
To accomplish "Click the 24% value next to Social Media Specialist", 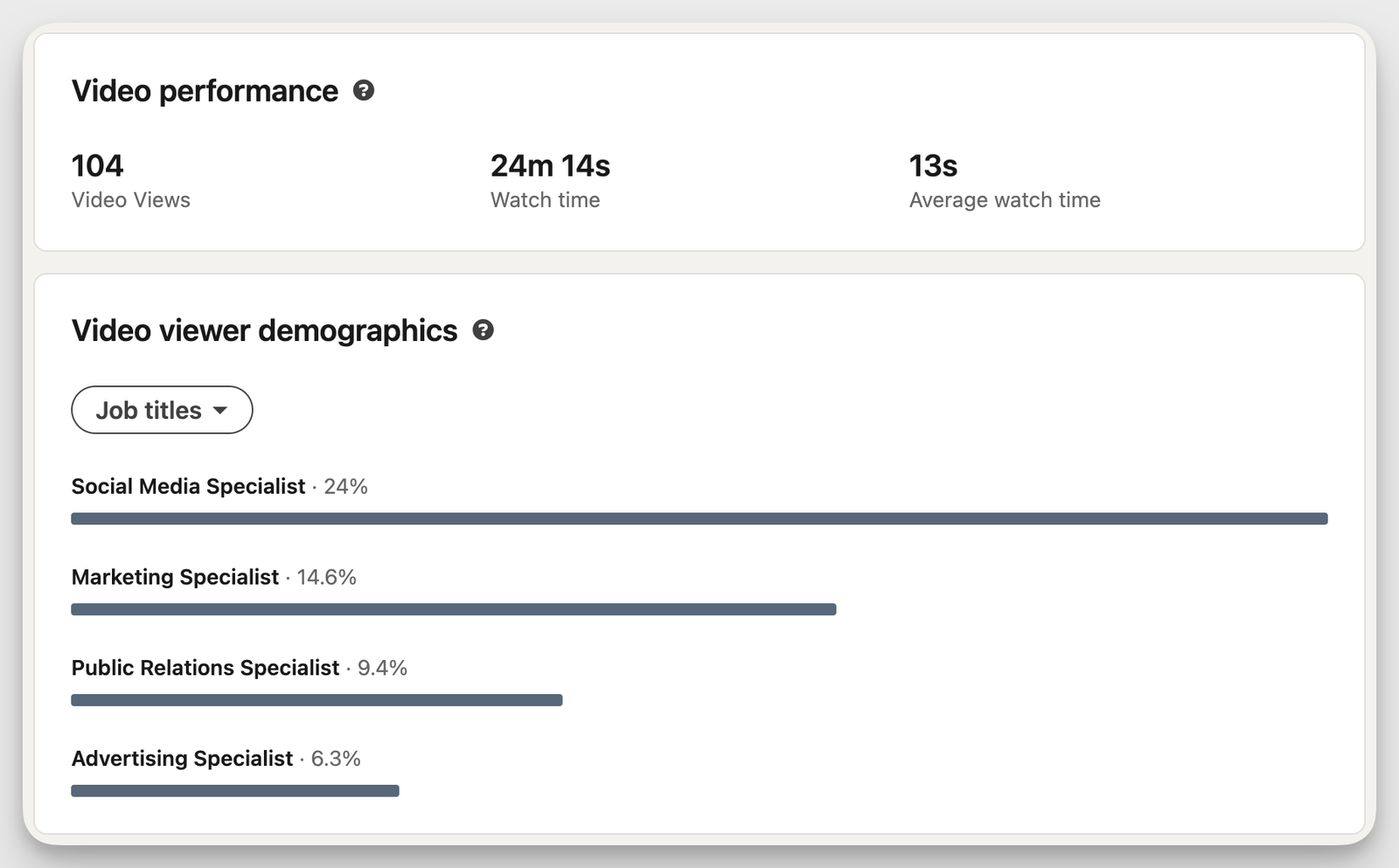I will (x=345, y=487).
